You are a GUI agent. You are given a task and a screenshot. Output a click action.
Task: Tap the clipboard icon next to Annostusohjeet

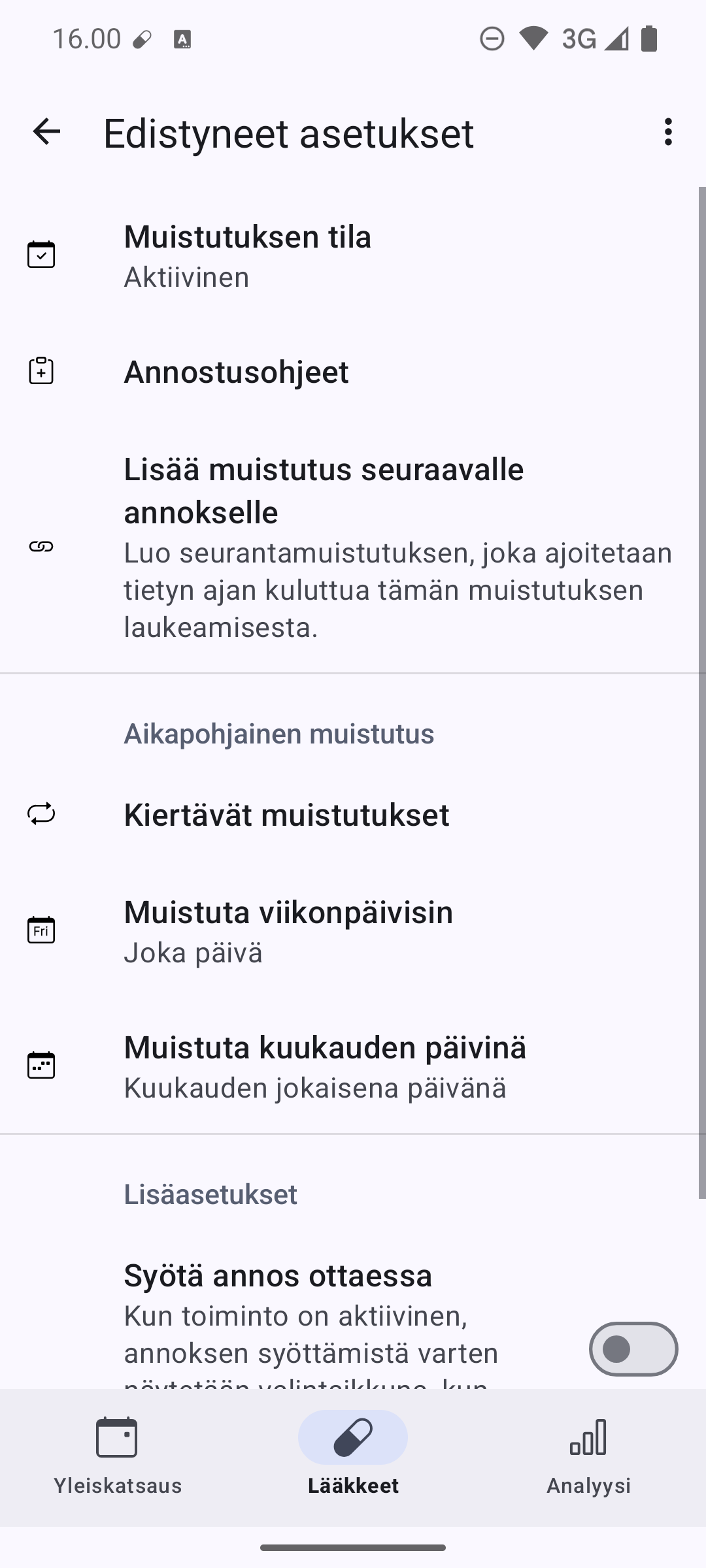pos(41,371)
